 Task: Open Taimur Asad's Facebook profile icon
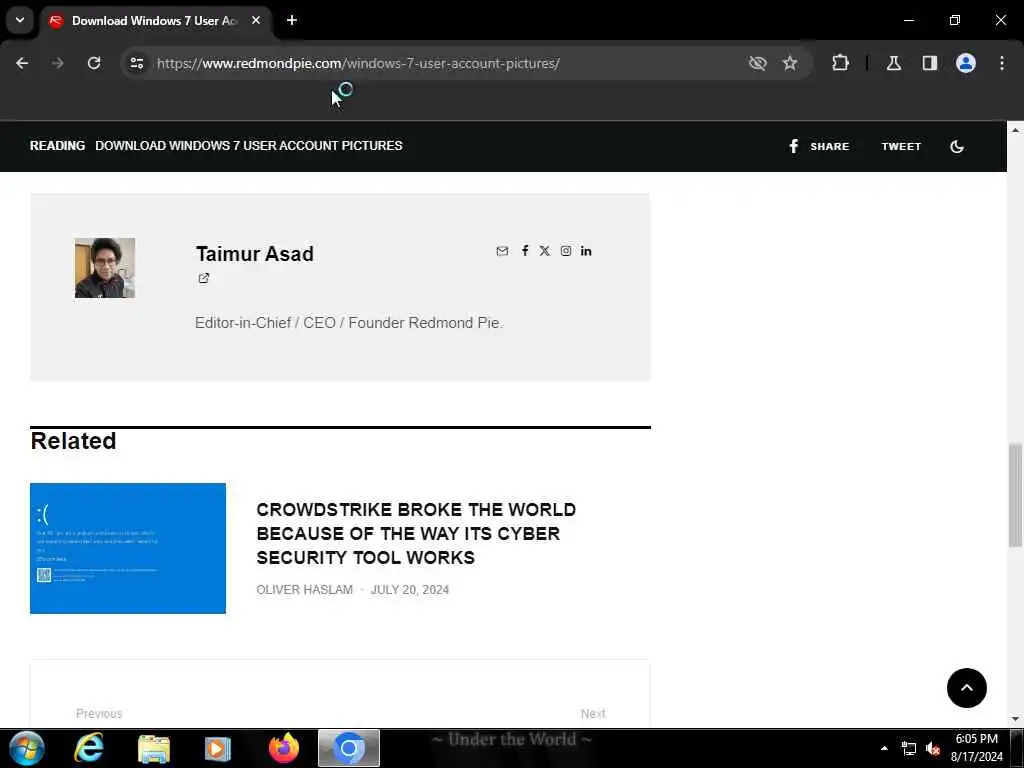click(525, 251)
